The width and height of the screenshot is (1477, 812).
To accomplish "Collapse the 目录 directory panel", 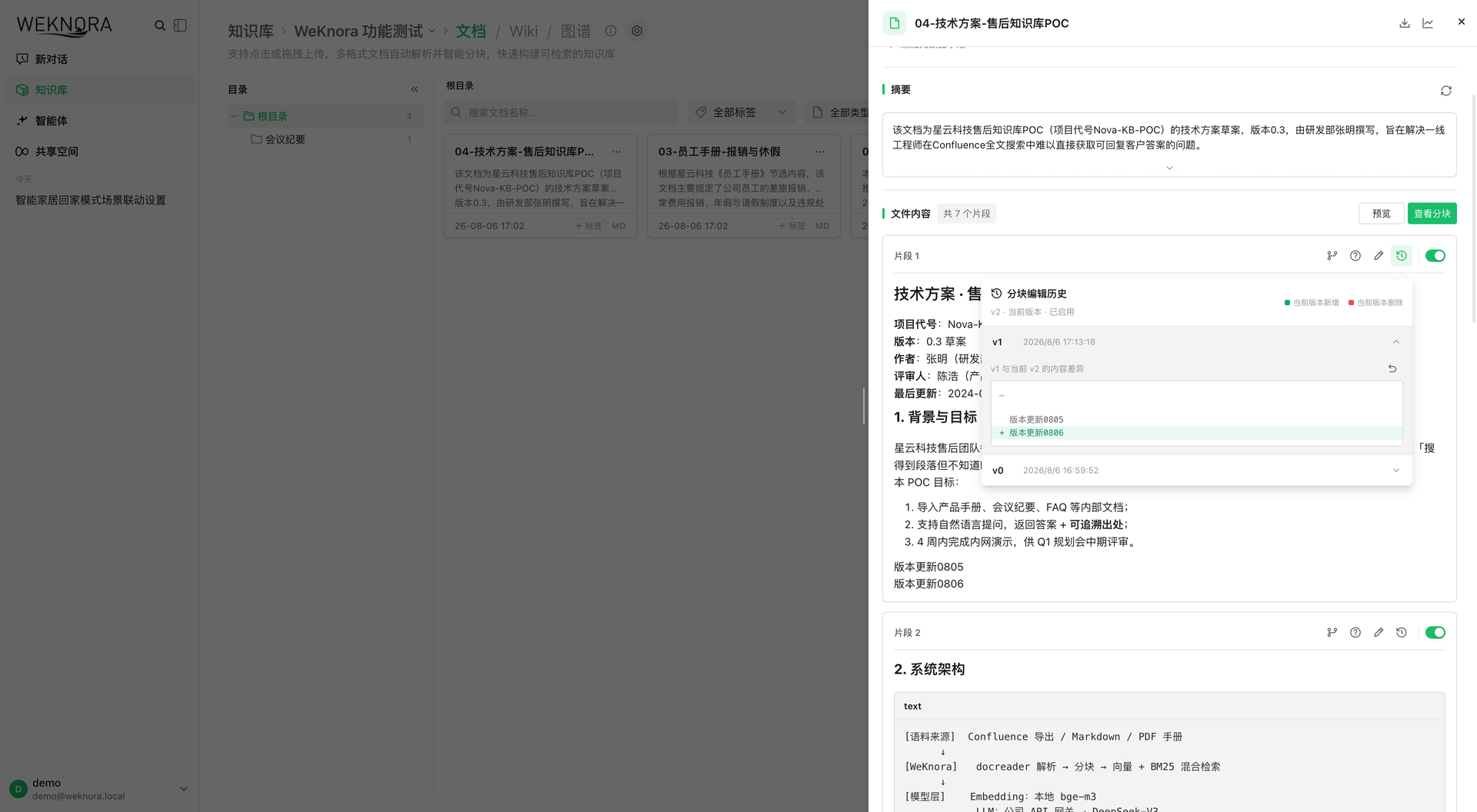I will (x=415, y=89).
